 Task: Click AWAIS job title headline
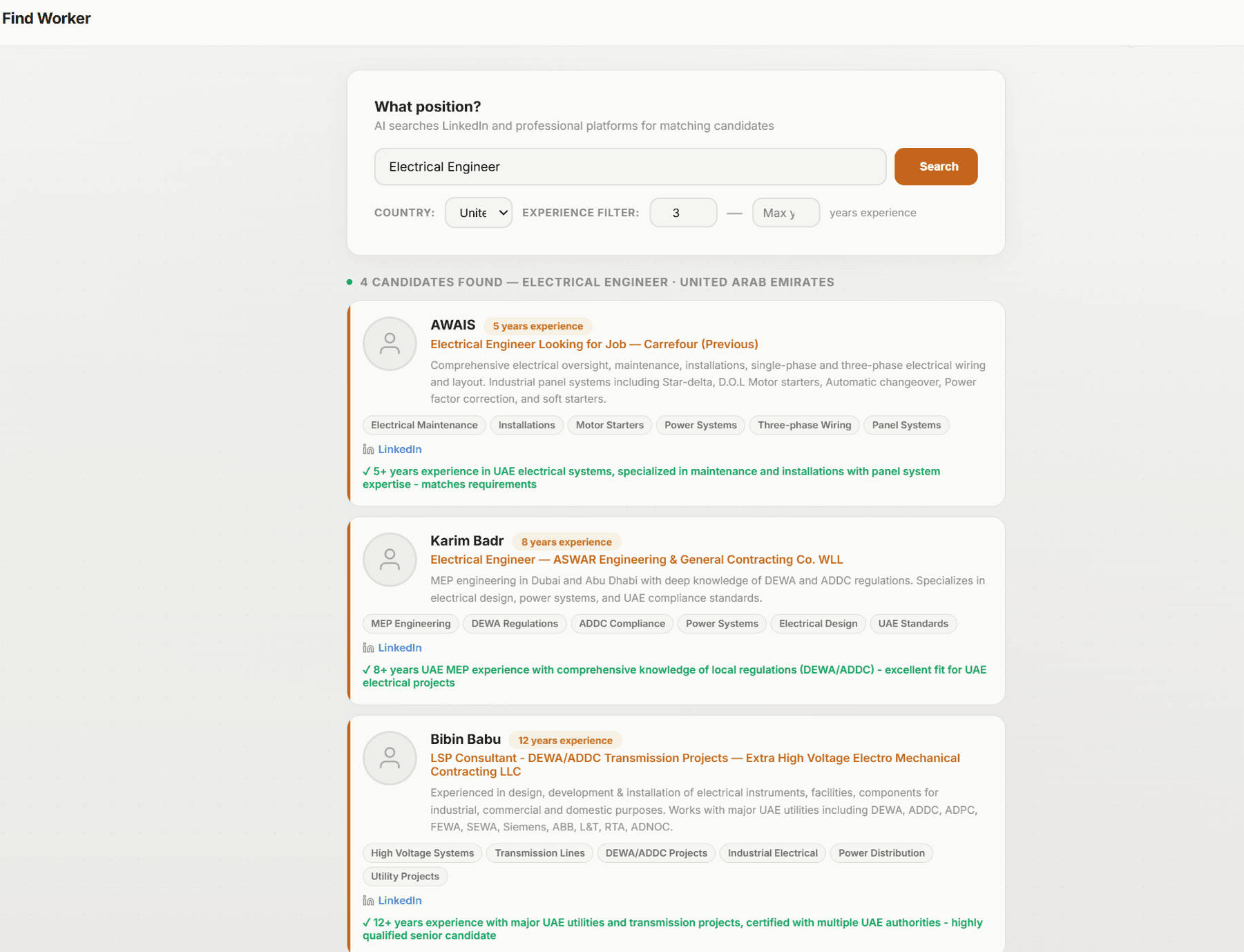tap(594, 344)
